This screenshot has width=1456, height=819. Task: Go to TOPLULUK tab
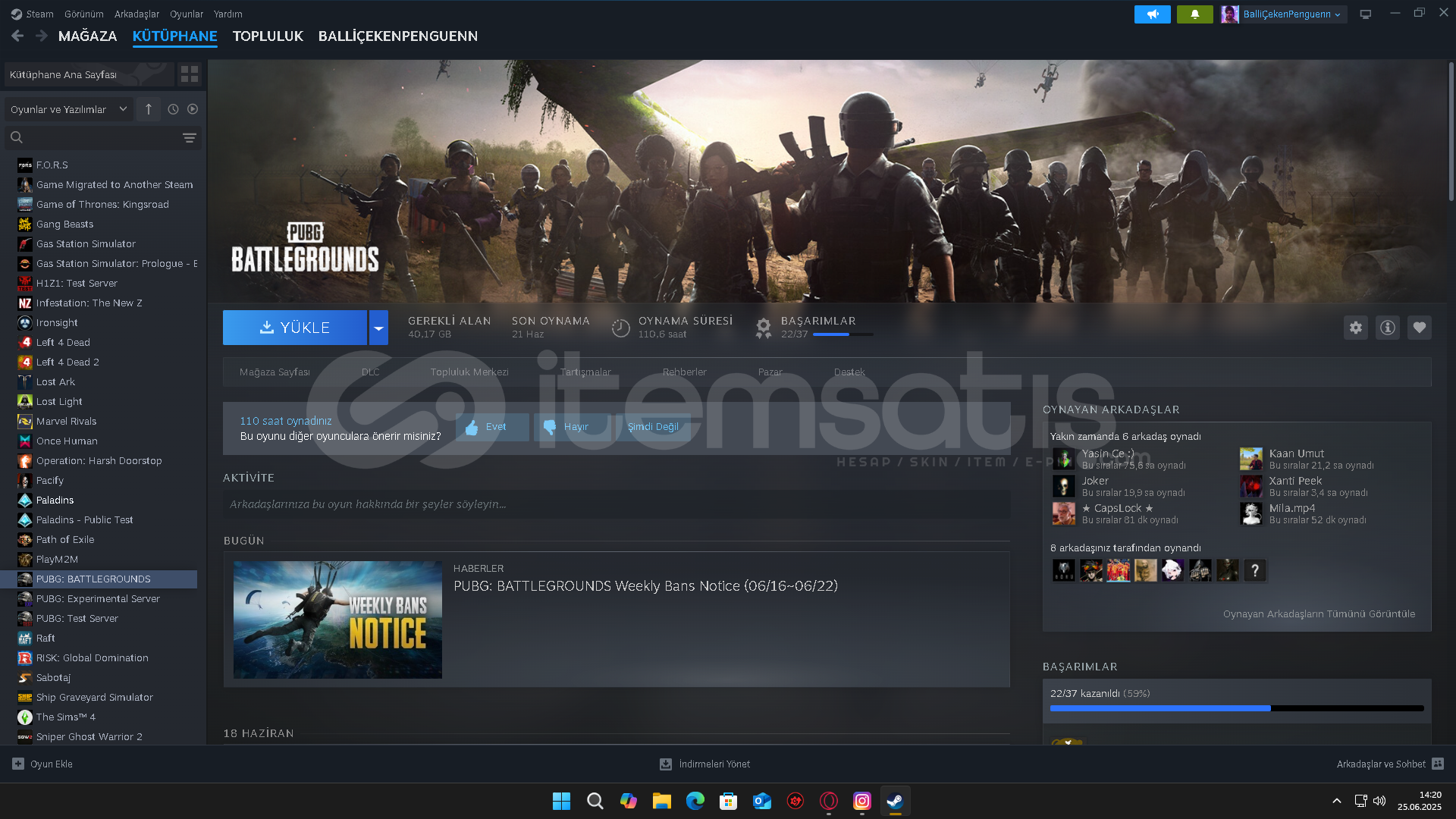268,36
